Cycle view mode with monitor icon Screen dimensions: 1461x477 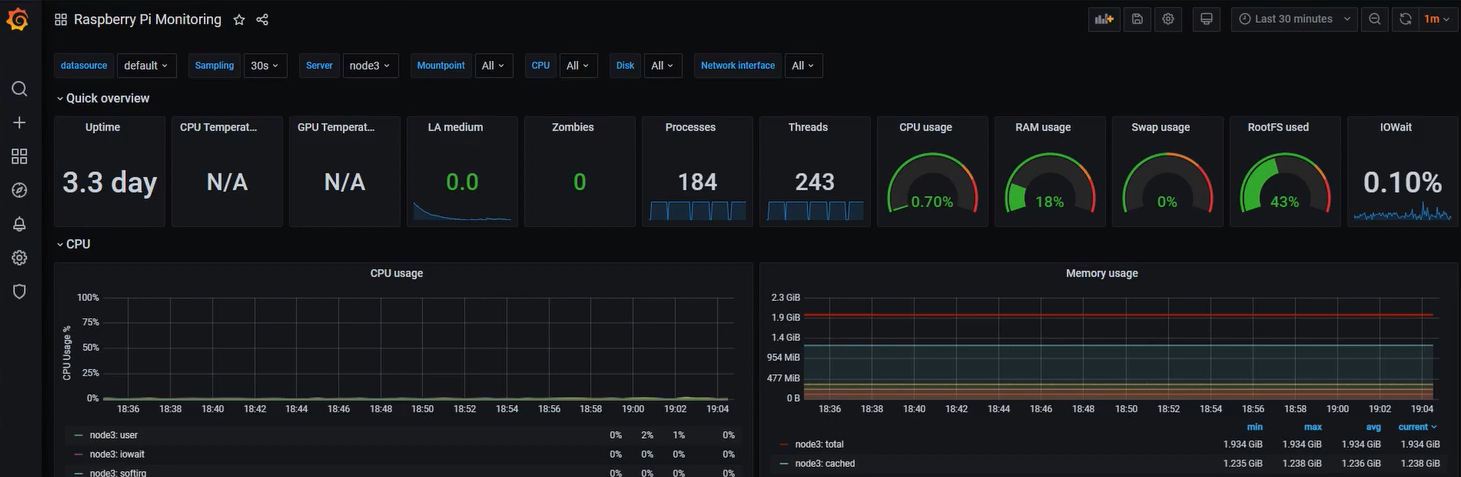[x=1206, y=19]
